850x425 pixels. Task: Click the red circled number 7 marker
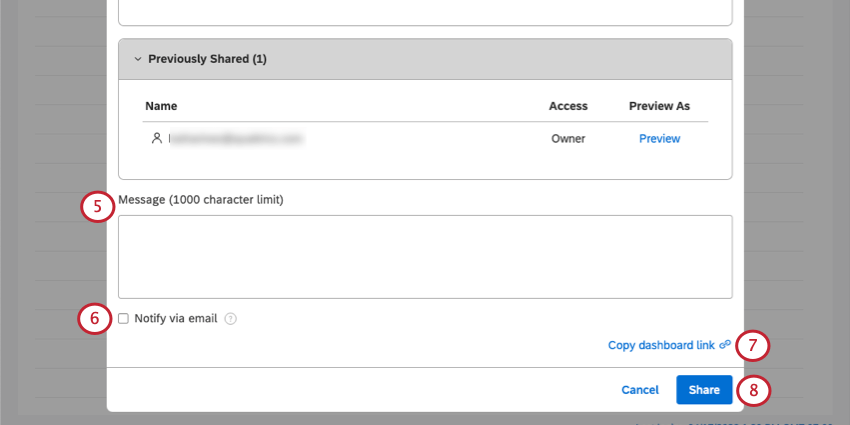tap(753, 346)
